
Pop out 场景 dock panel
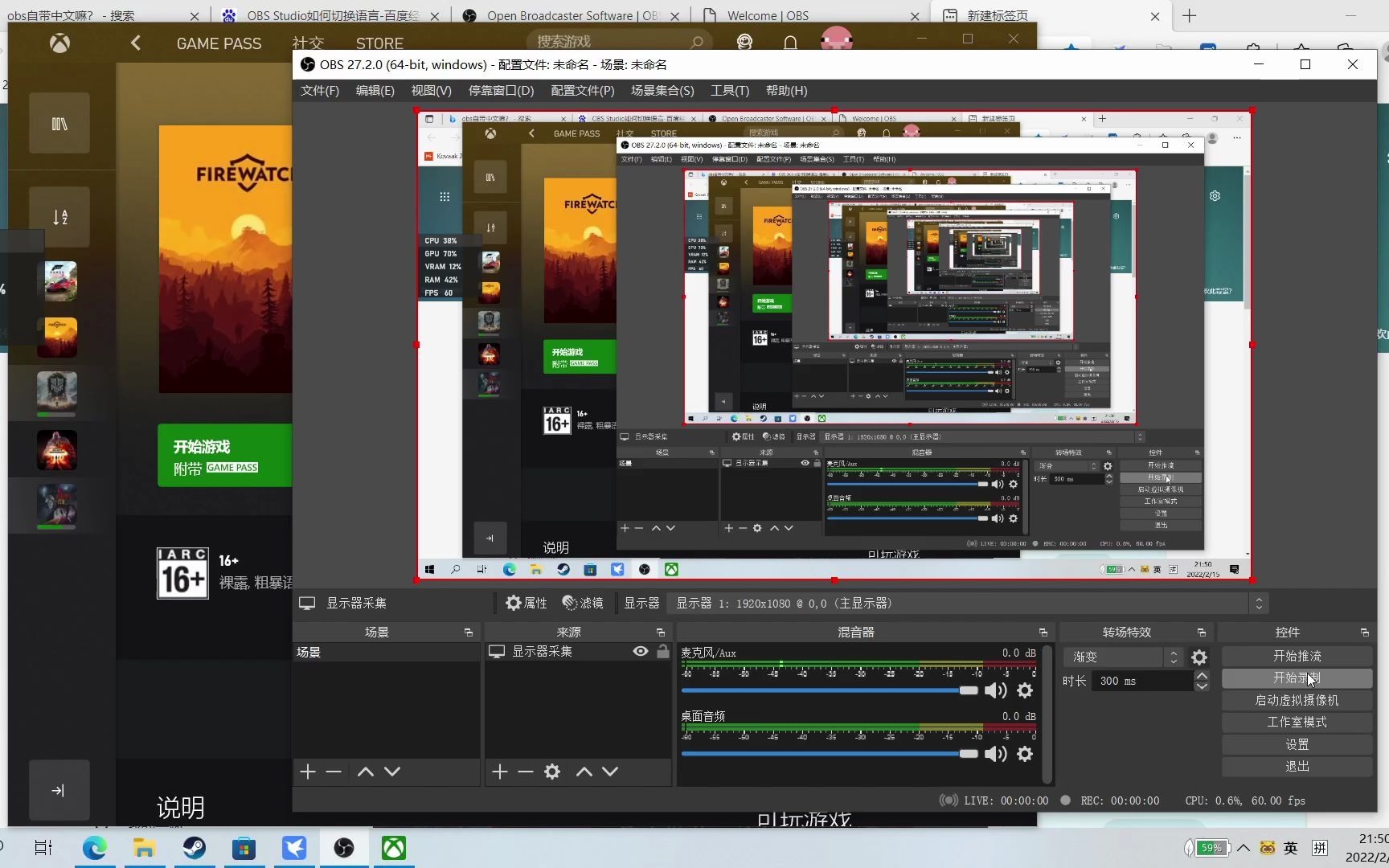469,633
